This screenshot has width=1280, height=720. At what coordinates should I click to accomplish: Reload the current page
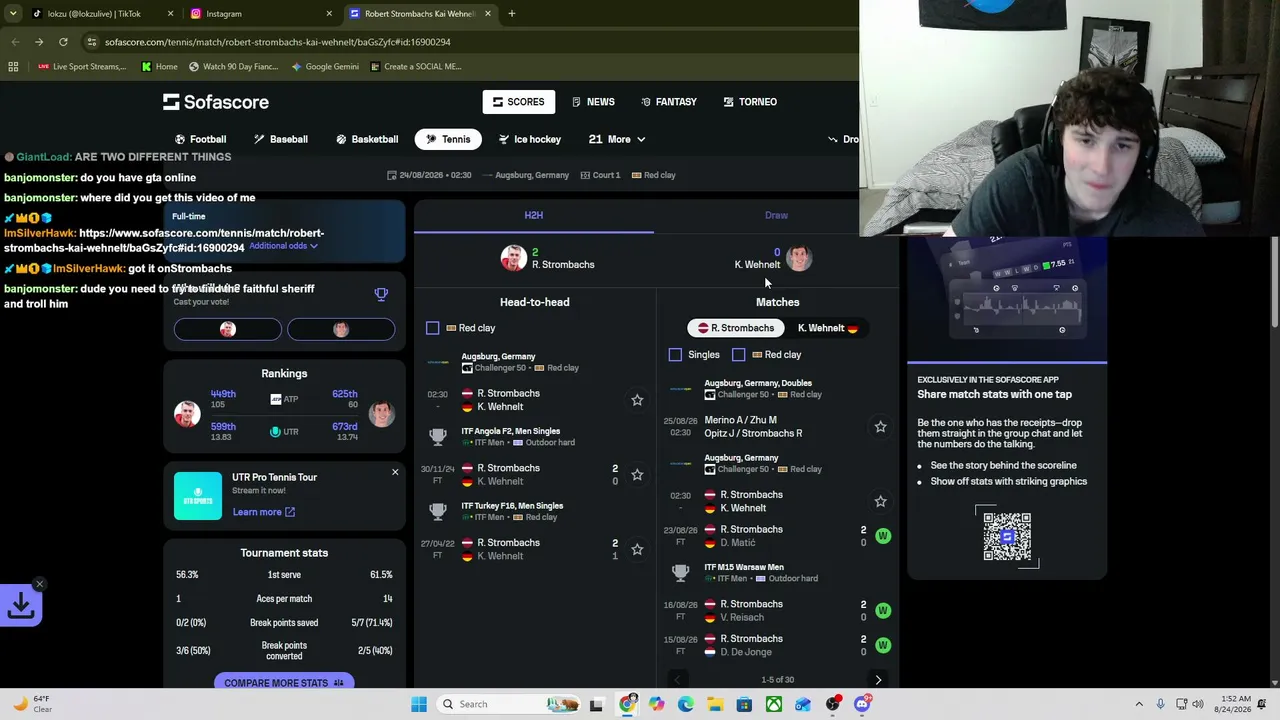point(63,42)
